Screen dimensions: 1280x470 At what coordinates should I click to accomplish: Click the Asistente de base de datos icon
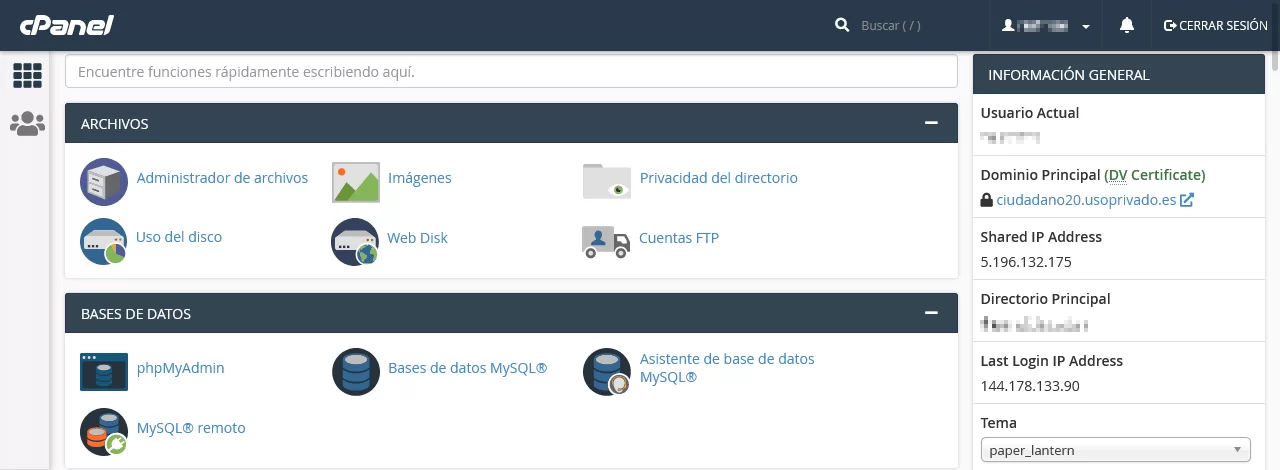coord(607,372)
